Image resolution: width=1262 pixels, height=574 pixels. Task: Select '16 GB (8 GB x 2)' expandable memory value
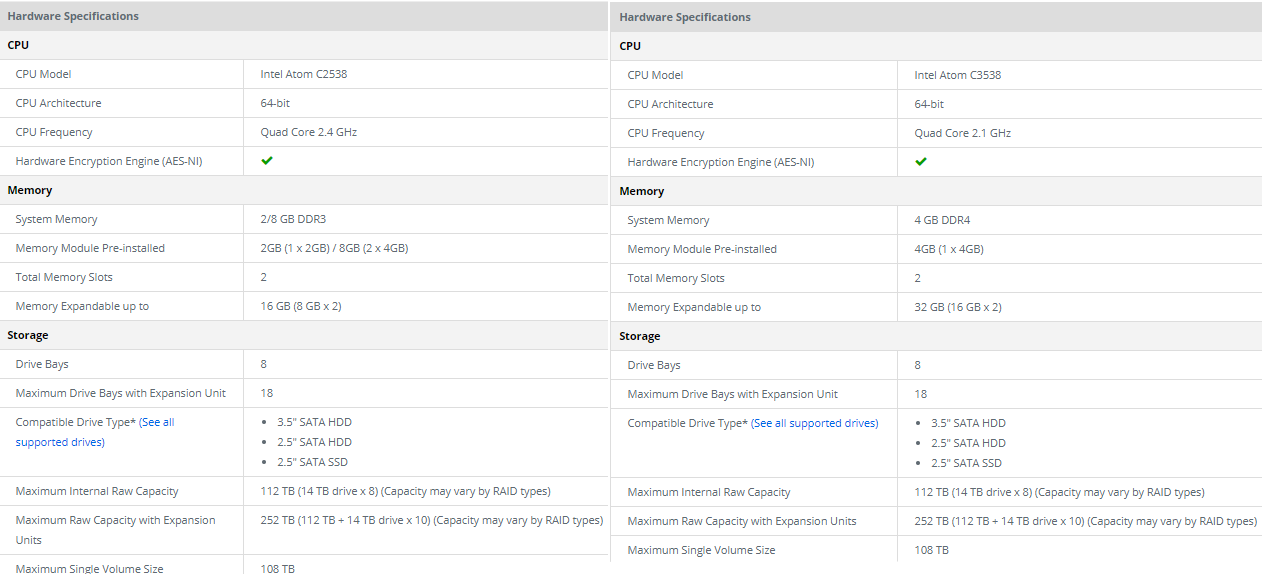301,306
